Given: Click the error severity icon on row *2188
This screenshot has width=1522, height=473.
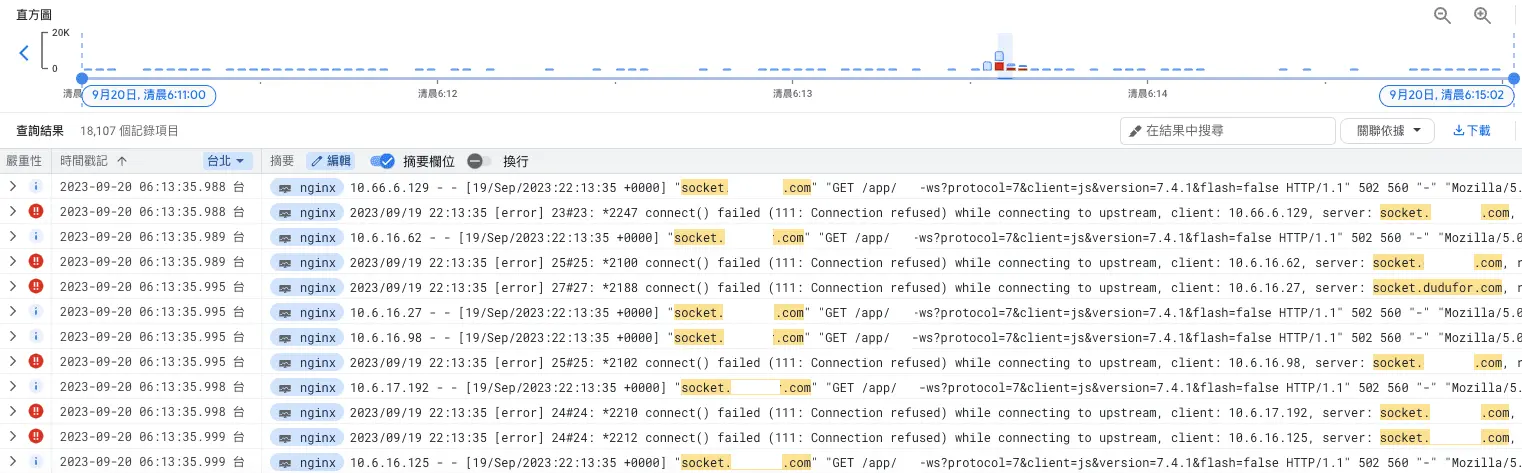Looking at the screenshot, I should [x=36, y=287].
